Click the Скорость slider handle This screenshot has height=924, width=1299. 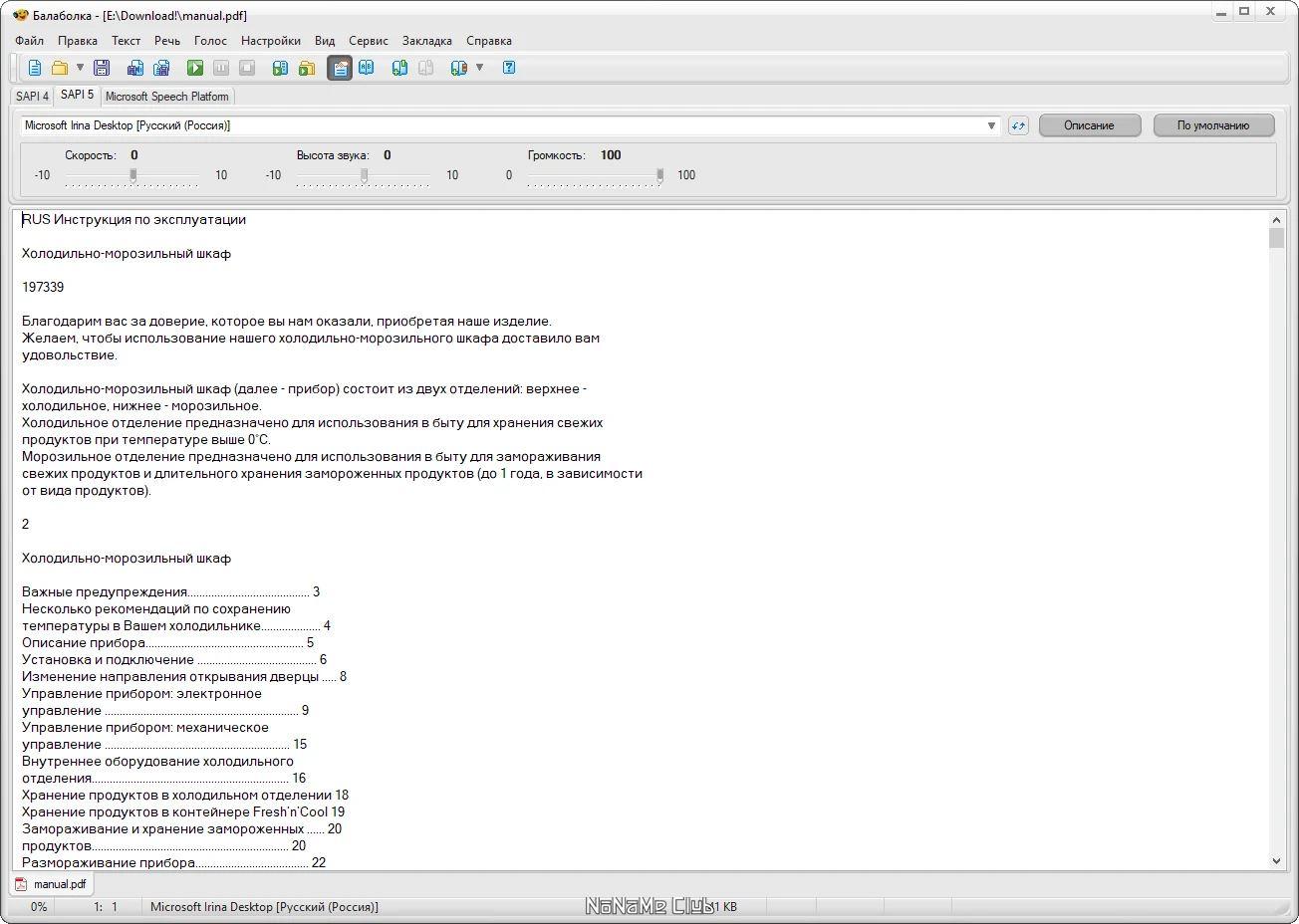point(133,175)
